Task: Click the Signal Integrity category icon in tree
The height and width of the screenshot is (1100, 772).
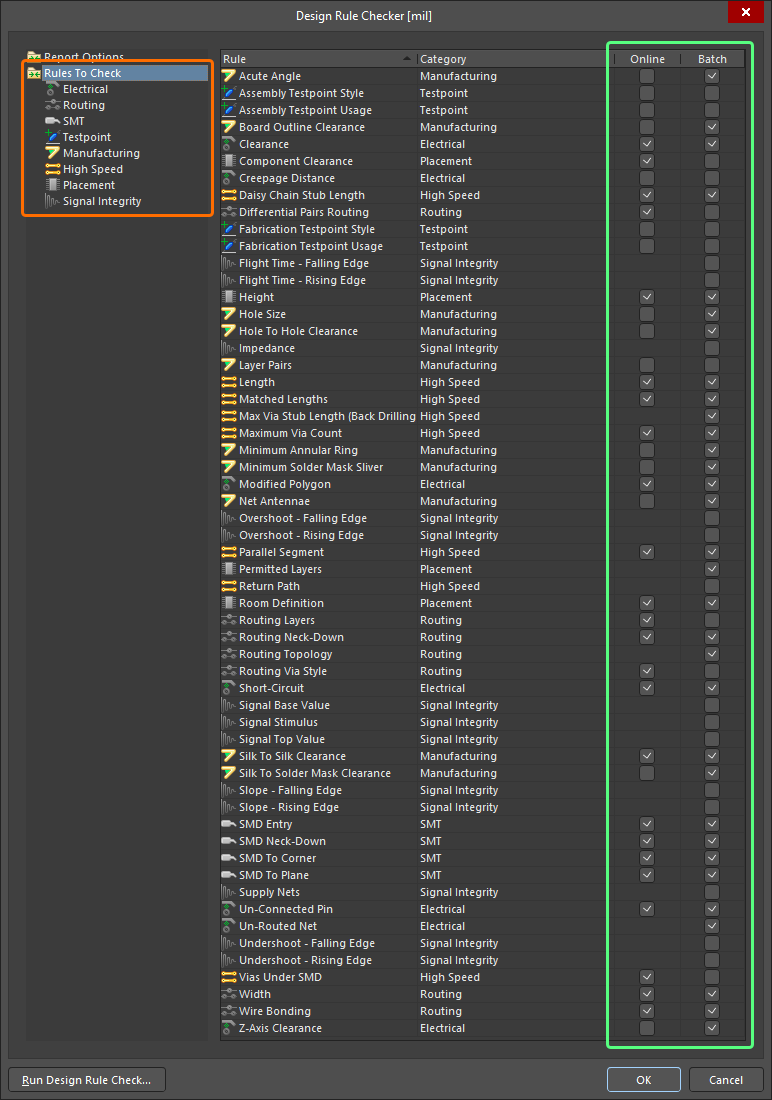Action: click(52, 201)
